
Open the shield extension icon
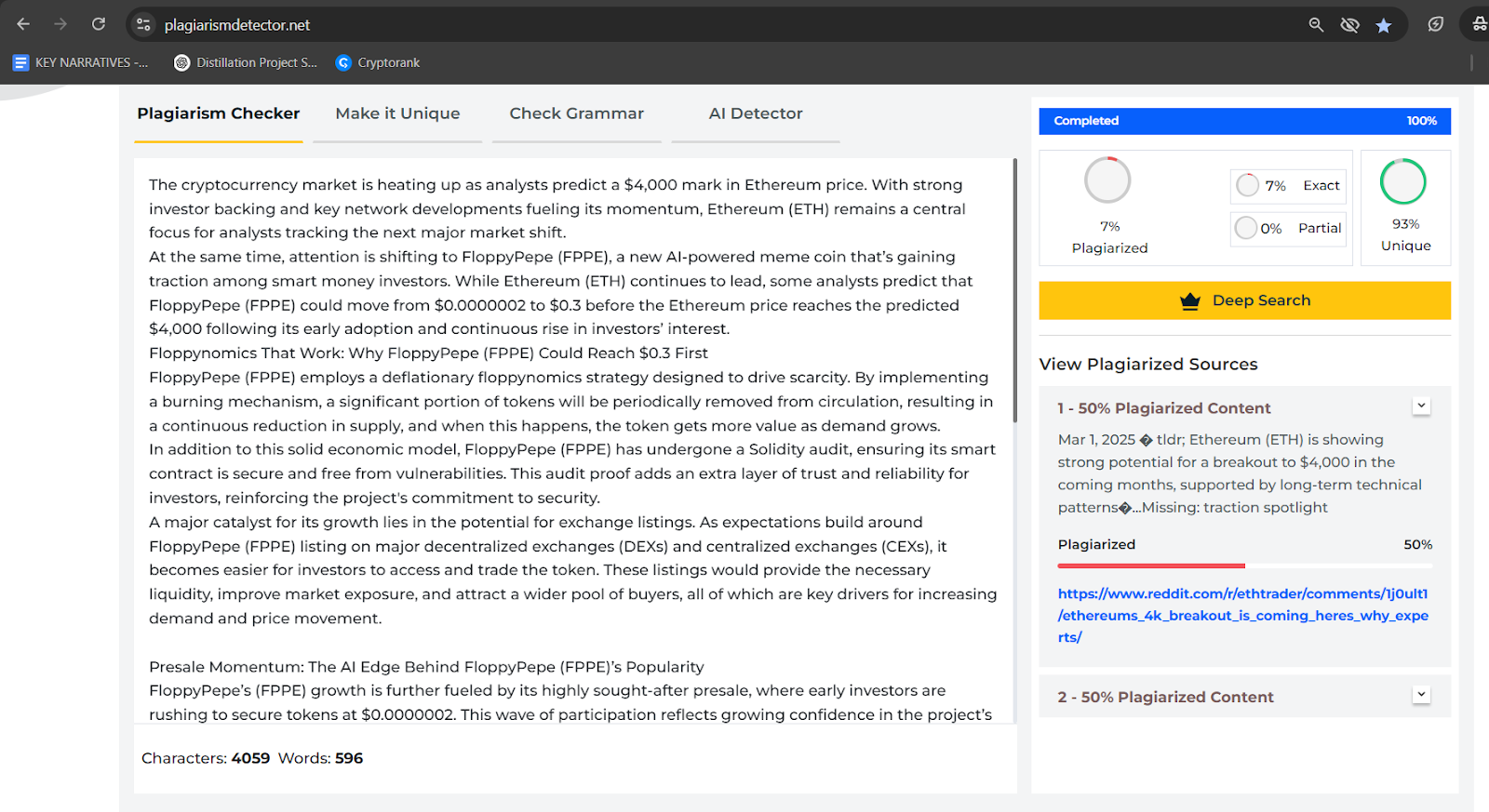1436,24
